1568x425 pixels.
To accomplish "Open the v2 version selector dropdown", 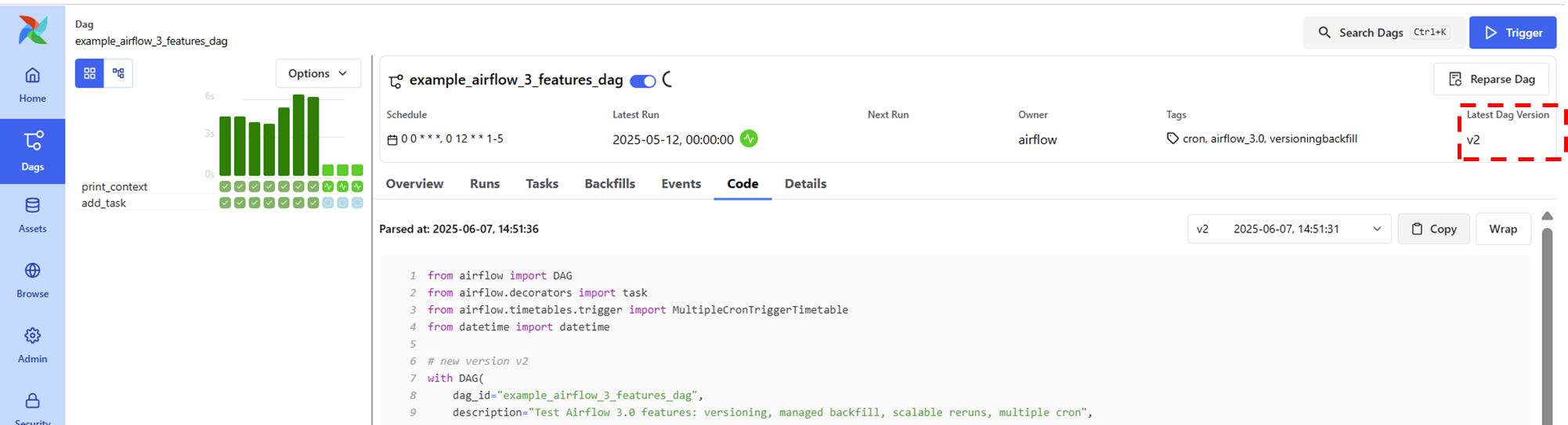I will tap(1289, 229).
